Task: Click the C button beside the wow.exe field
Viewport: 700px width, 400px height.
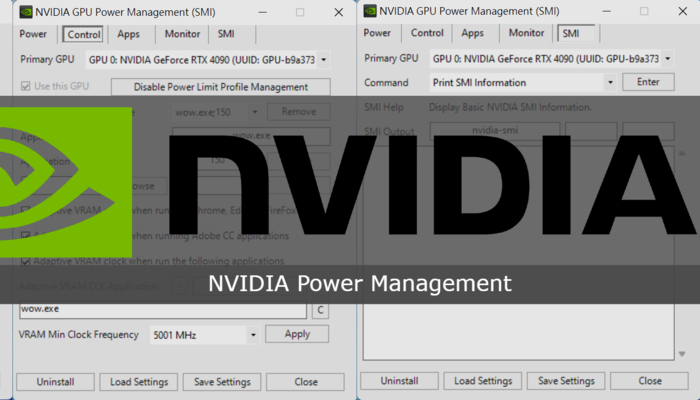Action: click(x=320, y=310)
